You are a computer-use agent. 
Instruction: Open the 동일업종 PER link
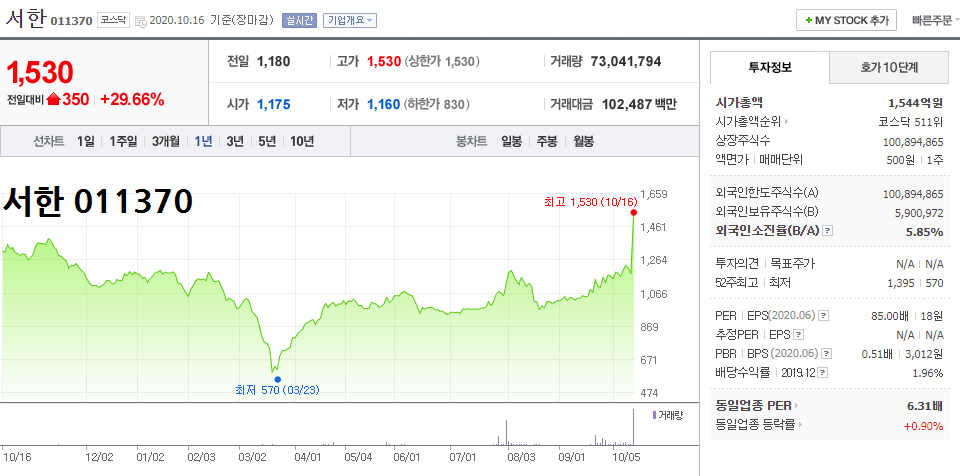tap(753, 406)
